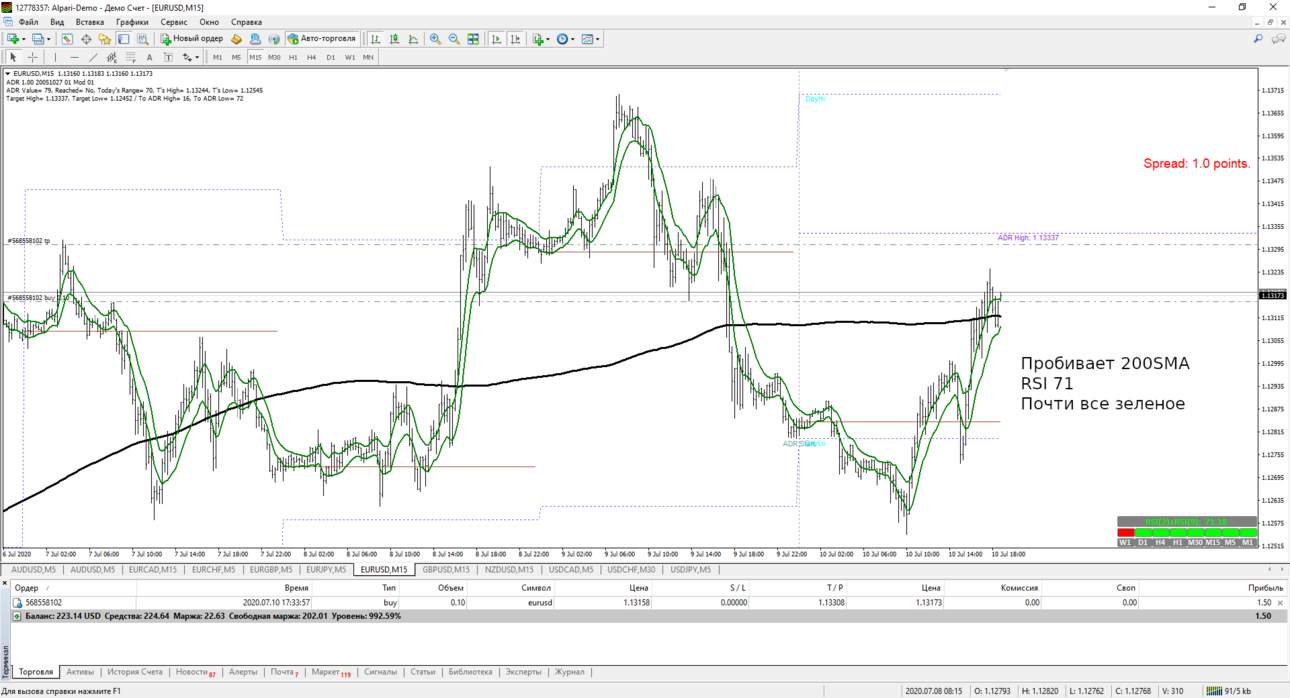Switch to the USDCHF,M30 chart tab

631,570
